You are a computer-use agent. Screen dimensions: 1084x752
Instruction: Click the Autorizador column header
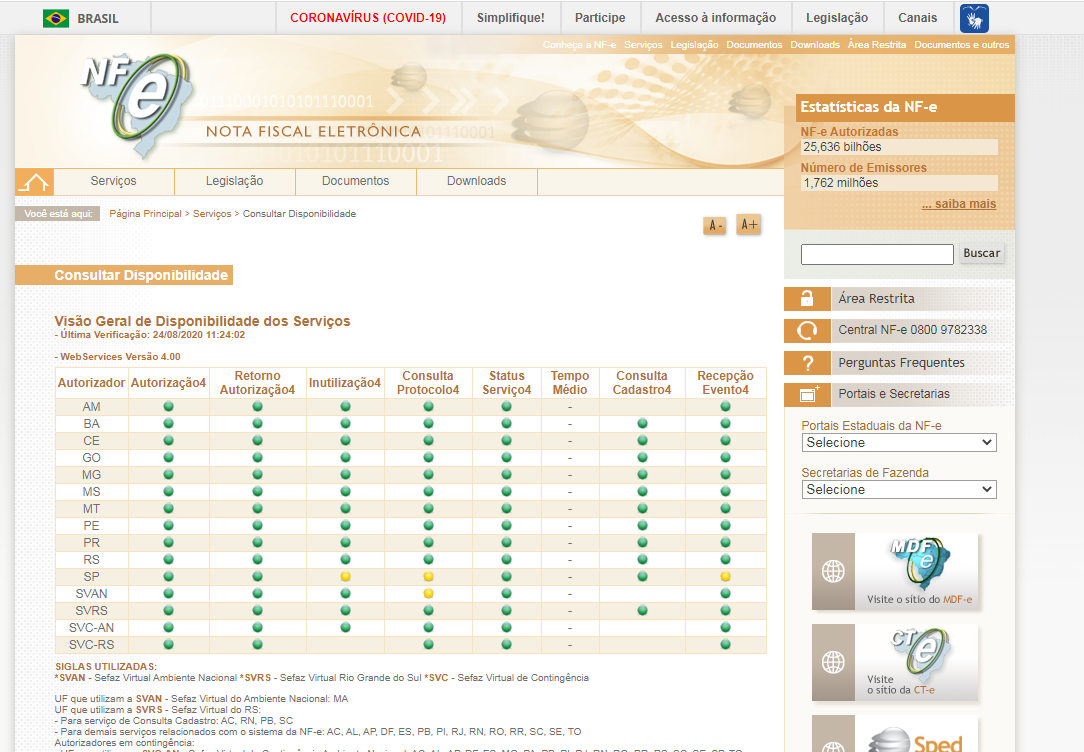pos(91,383)
